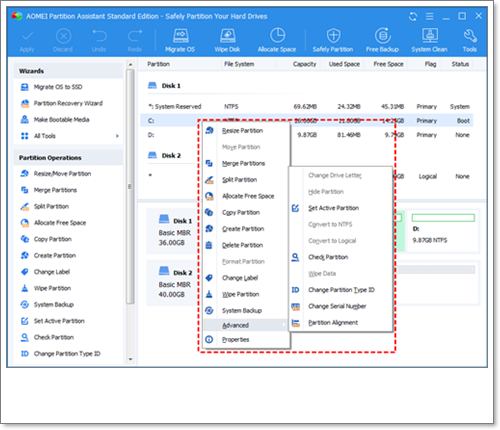
Task: Expand the All Tools submenu arrow
Action: [117, 136]
